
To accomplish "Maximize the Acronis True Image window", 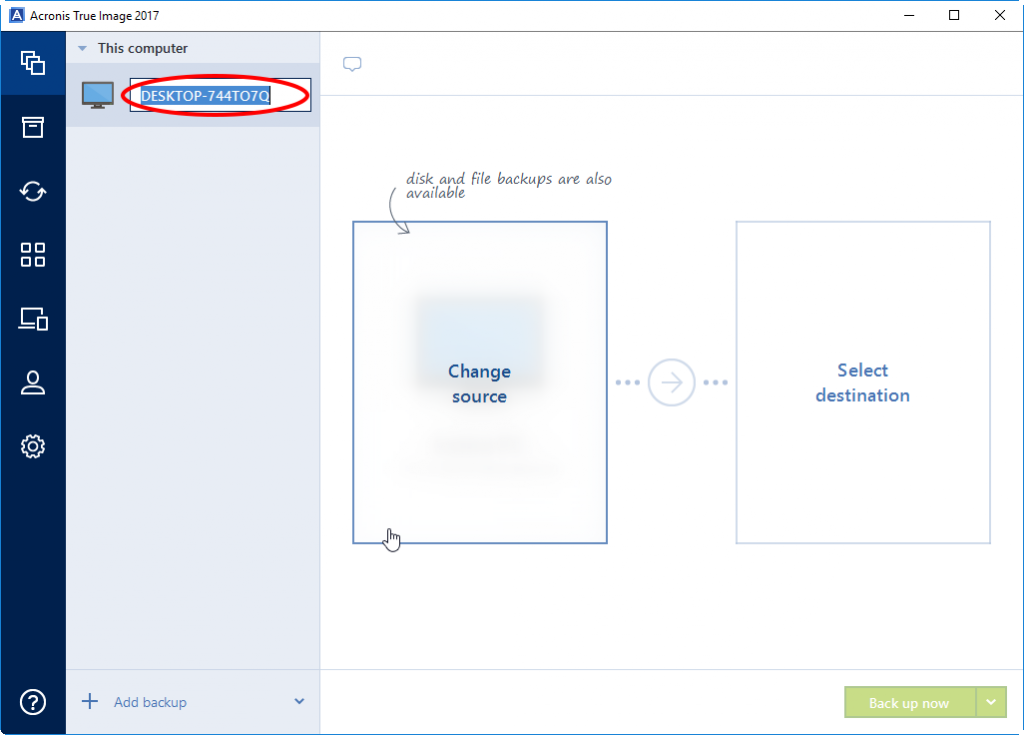I will pos(954,15).
